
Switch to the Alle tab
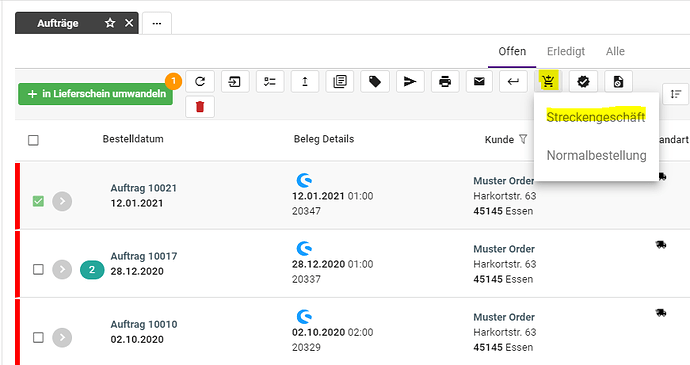coord(615,52)
